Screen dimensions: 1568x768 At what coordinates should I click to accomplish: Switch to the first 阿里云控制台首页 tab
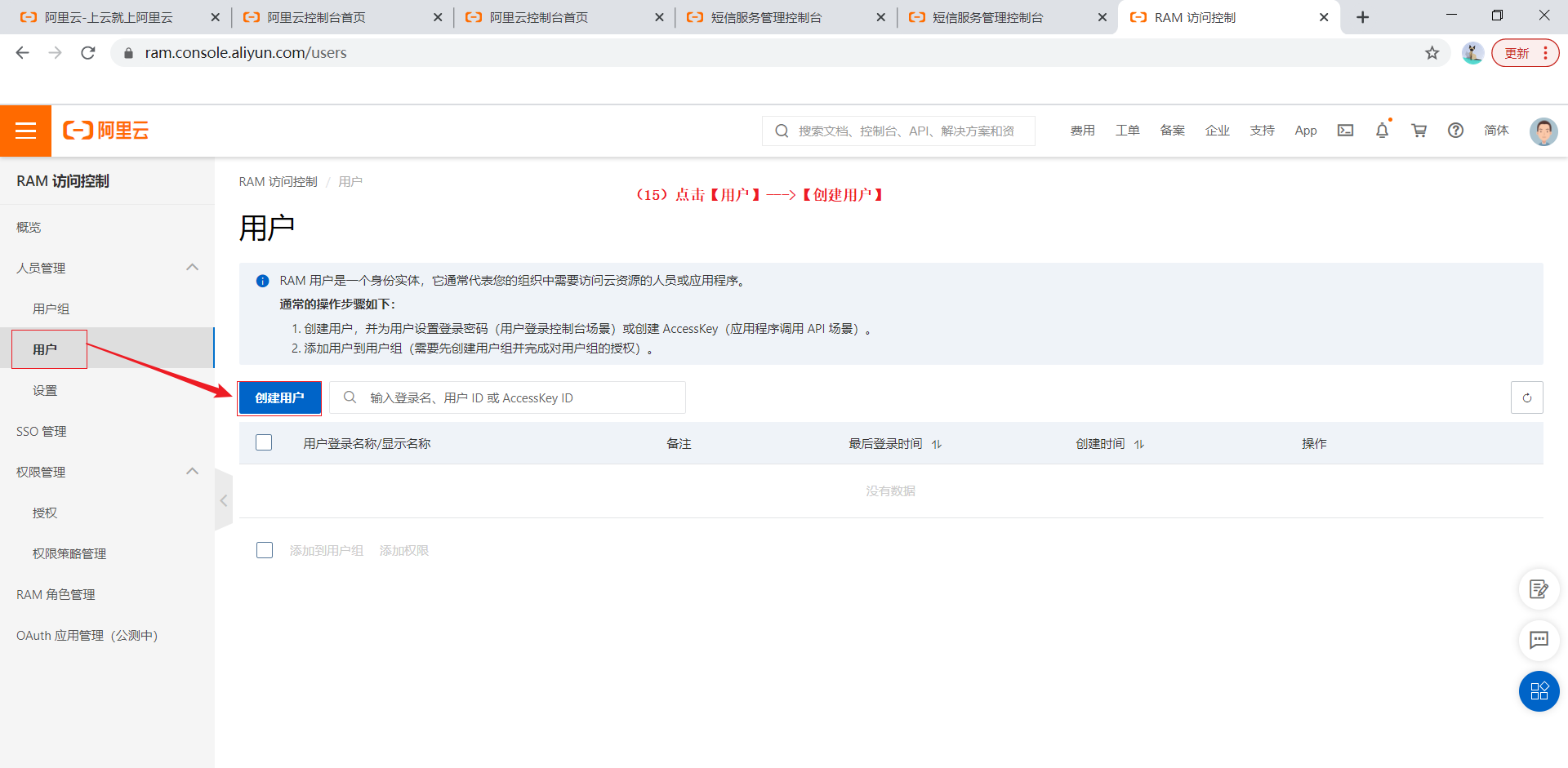point(316,17)
